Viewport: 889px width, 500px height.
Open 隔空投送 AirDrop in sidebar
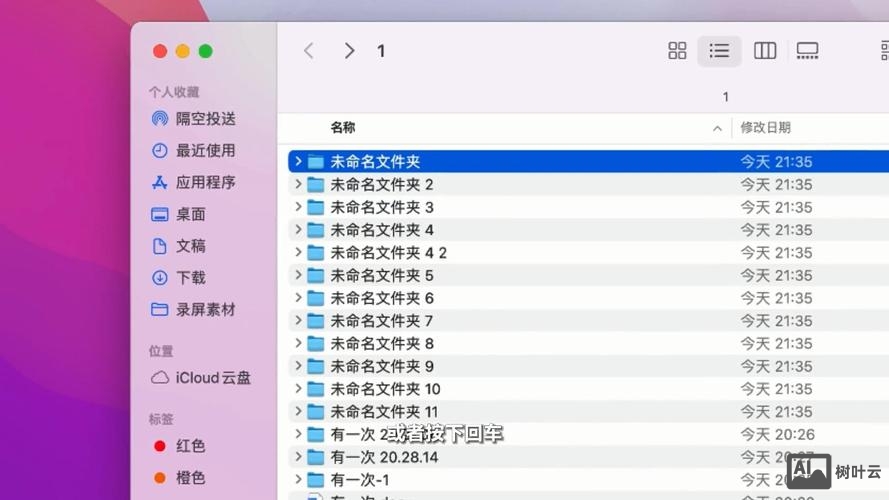tap(193, 118)
